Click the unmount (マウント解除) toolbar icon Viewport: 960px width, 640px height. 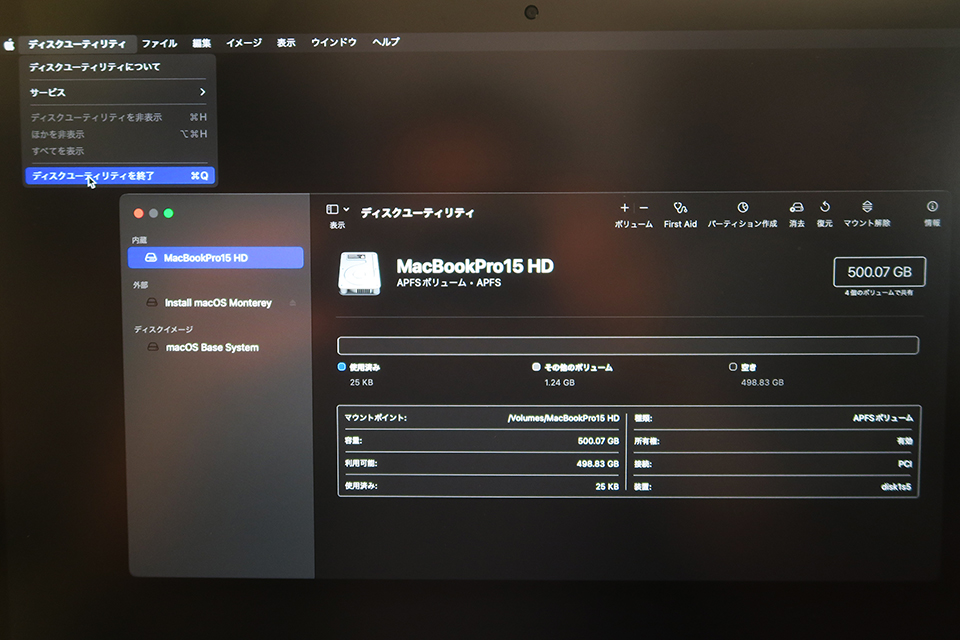[867, 206]
